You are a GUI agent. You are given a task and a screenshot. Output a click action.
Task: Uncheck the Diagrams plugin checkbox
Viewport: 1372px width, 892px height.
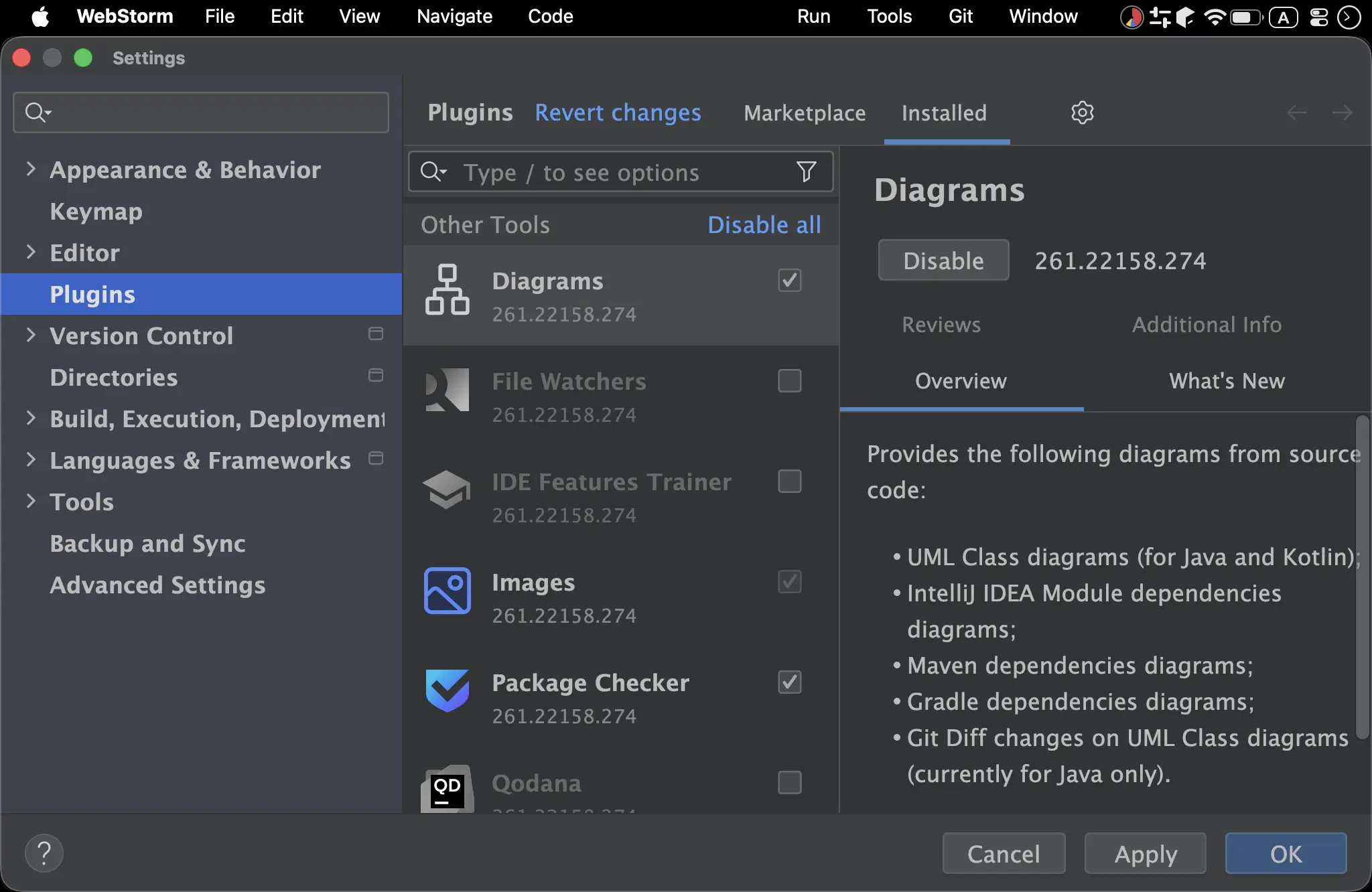(790, 280)
